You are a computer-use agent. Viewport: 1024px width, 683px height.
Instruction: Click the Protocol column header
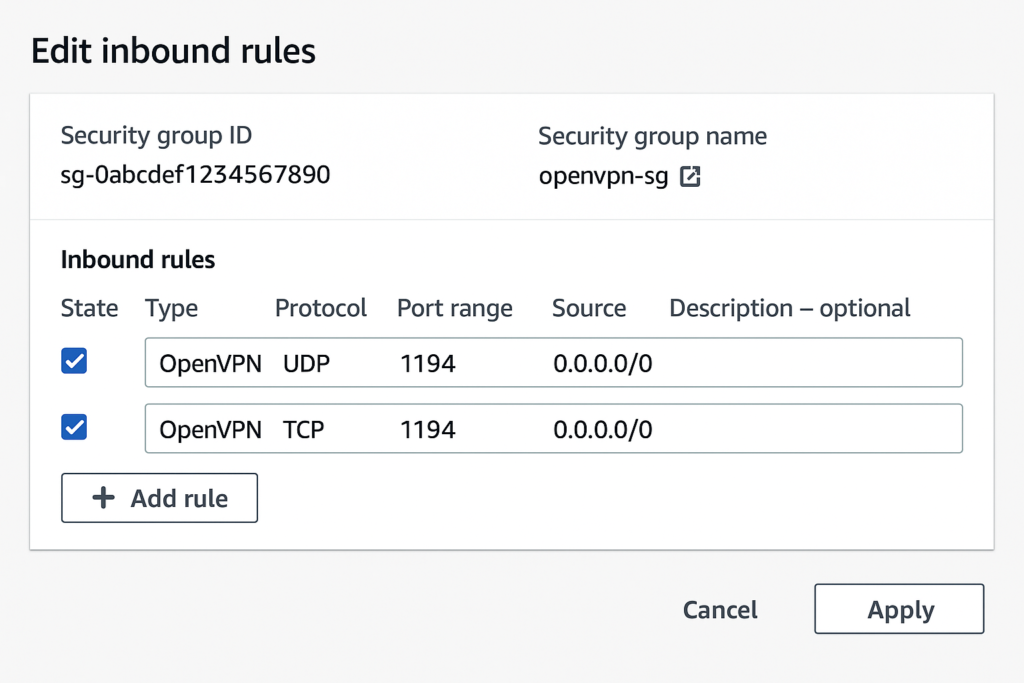coord(321,308)
